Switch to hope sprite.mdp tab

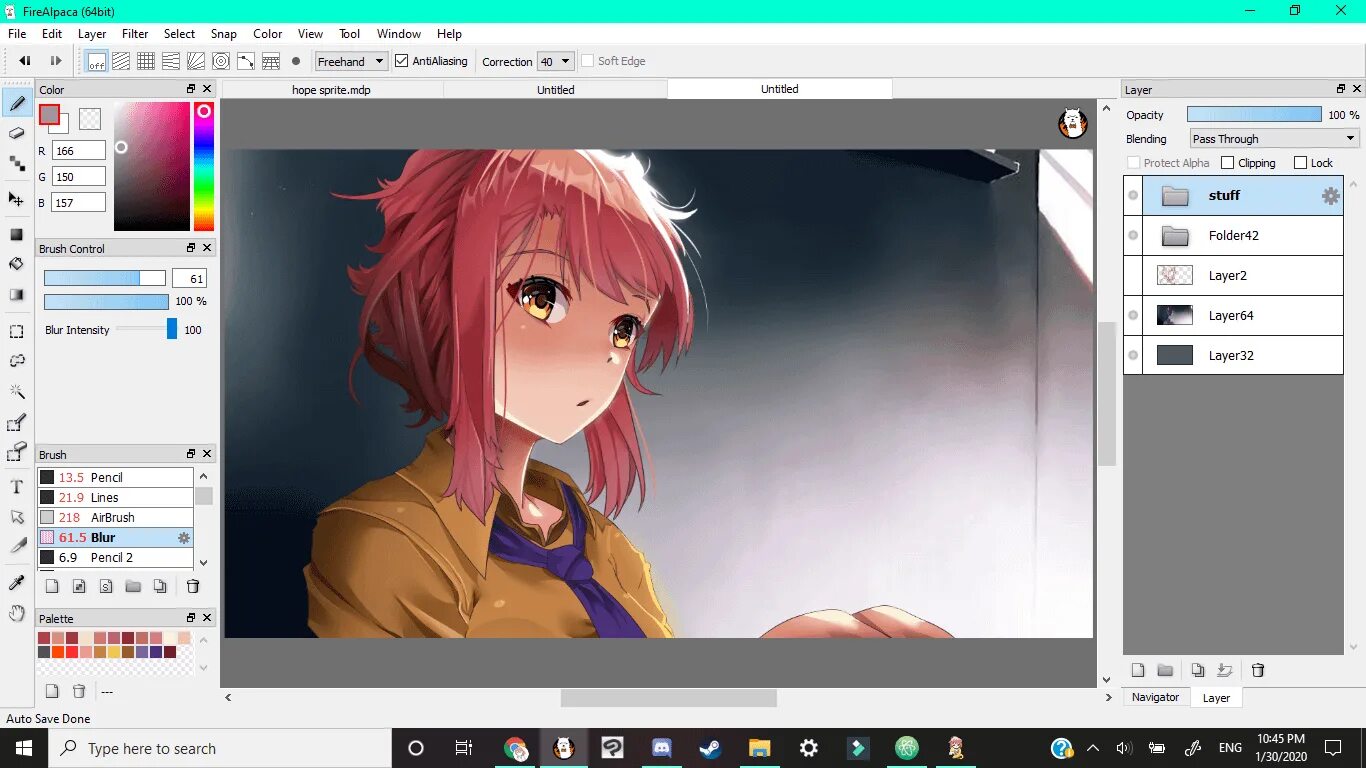(331, 89)
